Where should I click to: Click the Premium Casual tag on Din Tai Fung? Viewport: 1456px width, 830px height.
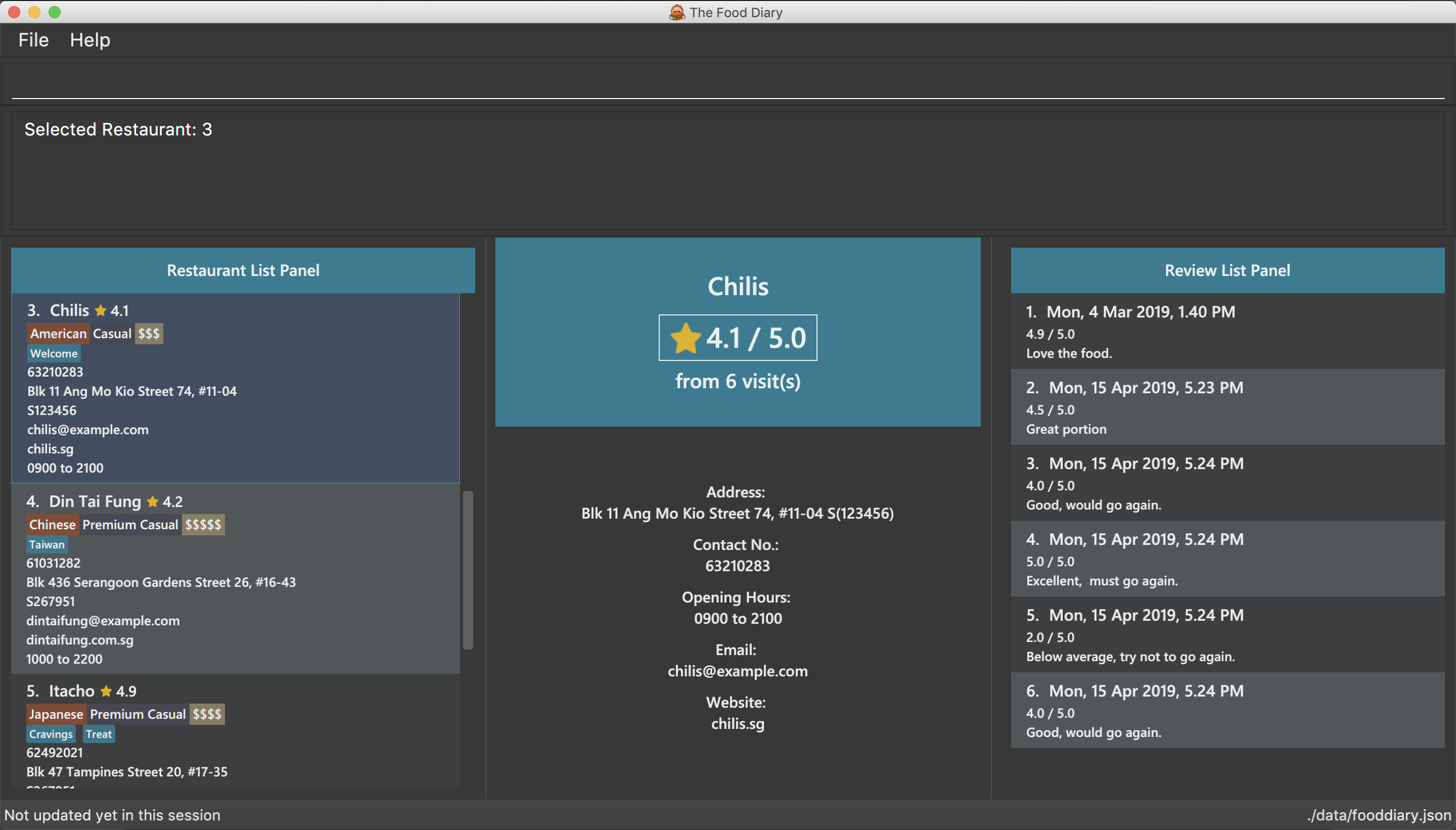(130, 523)
